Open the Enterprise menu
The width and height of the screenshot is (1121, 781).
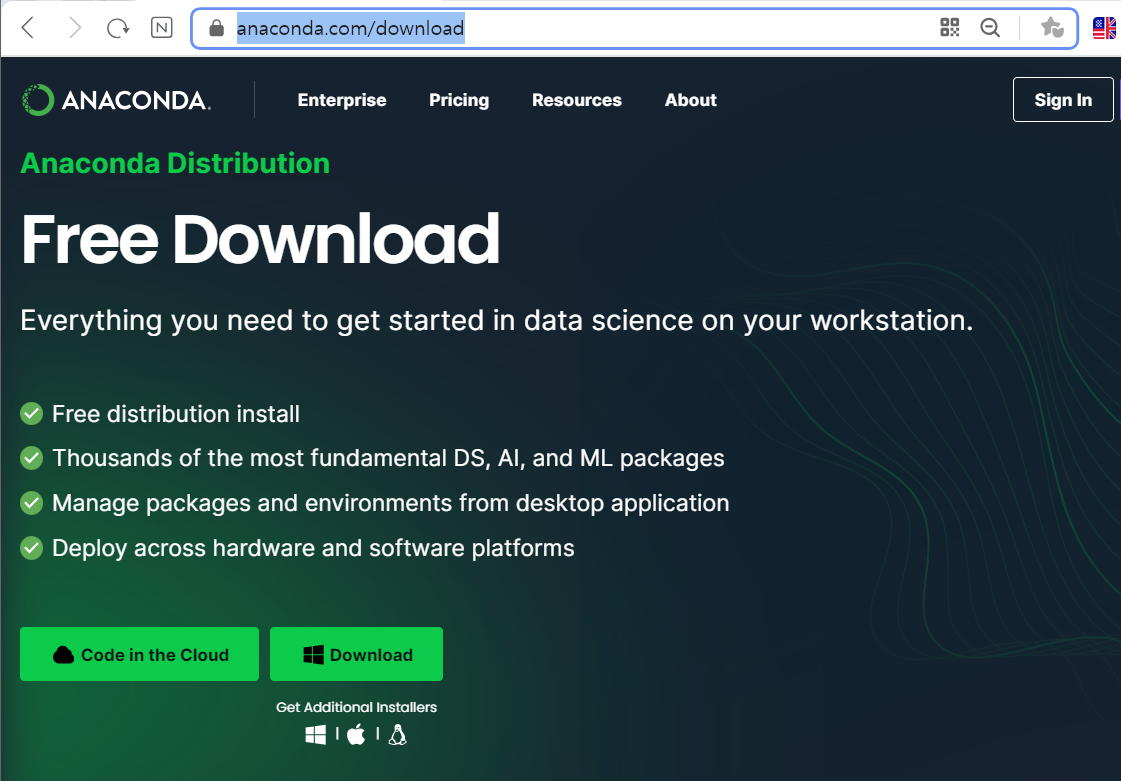(x=342, y=100)
